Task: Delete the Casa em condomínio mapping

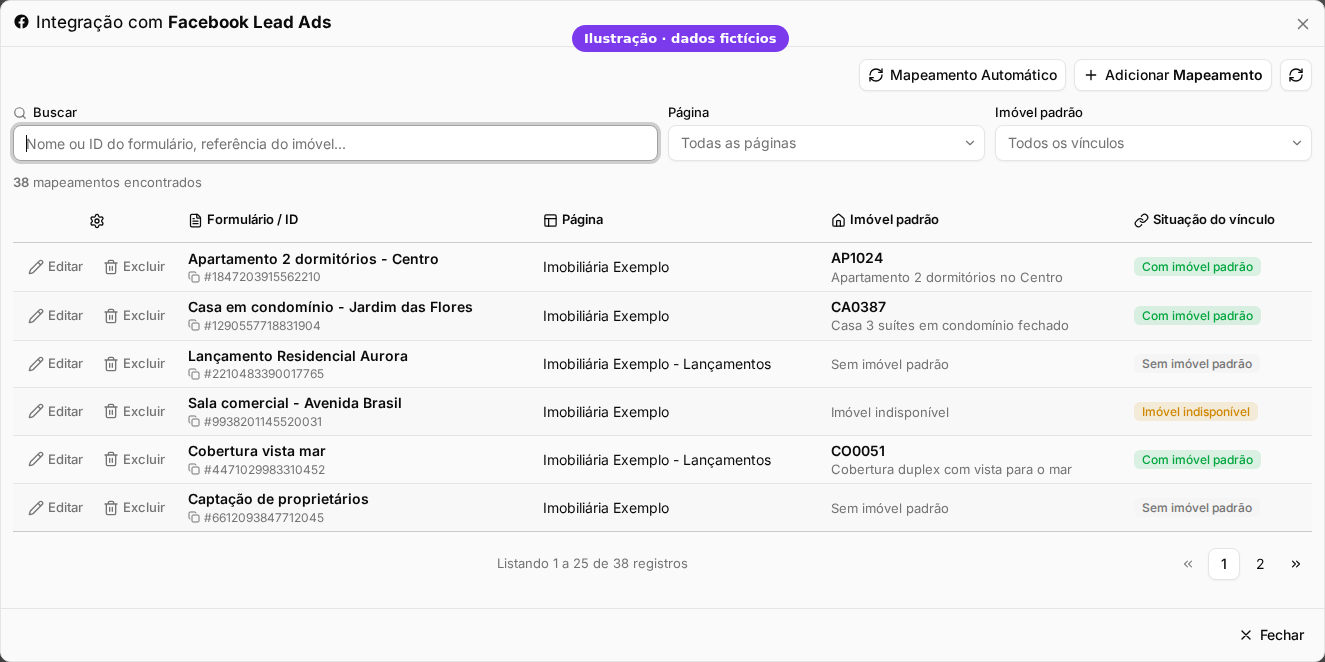Action: 134,316
